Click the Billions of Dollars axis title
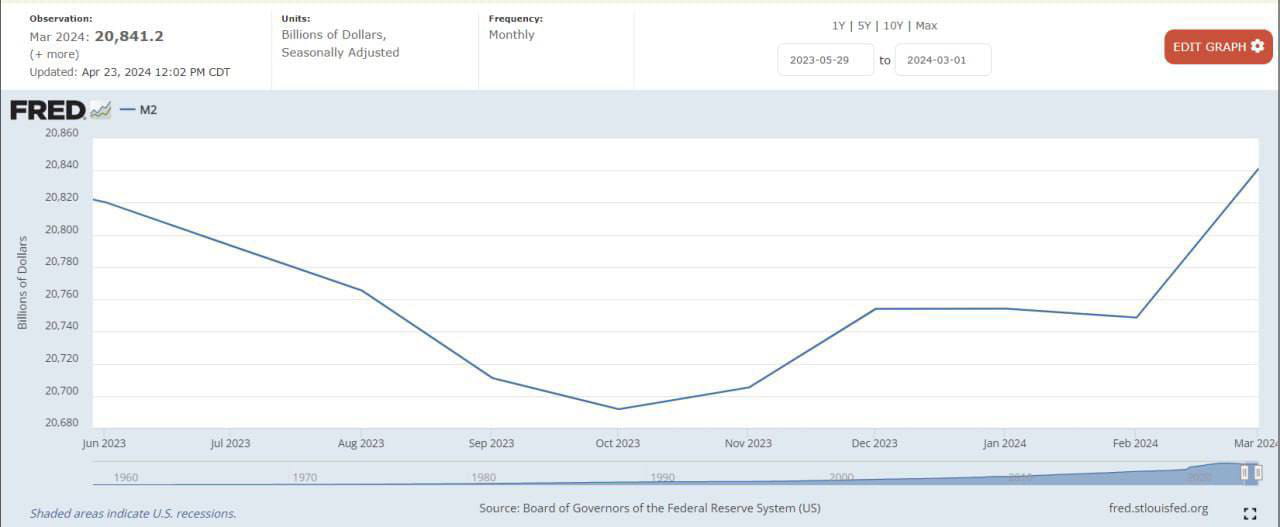The image size is (1280, 527). pos(23,283)
